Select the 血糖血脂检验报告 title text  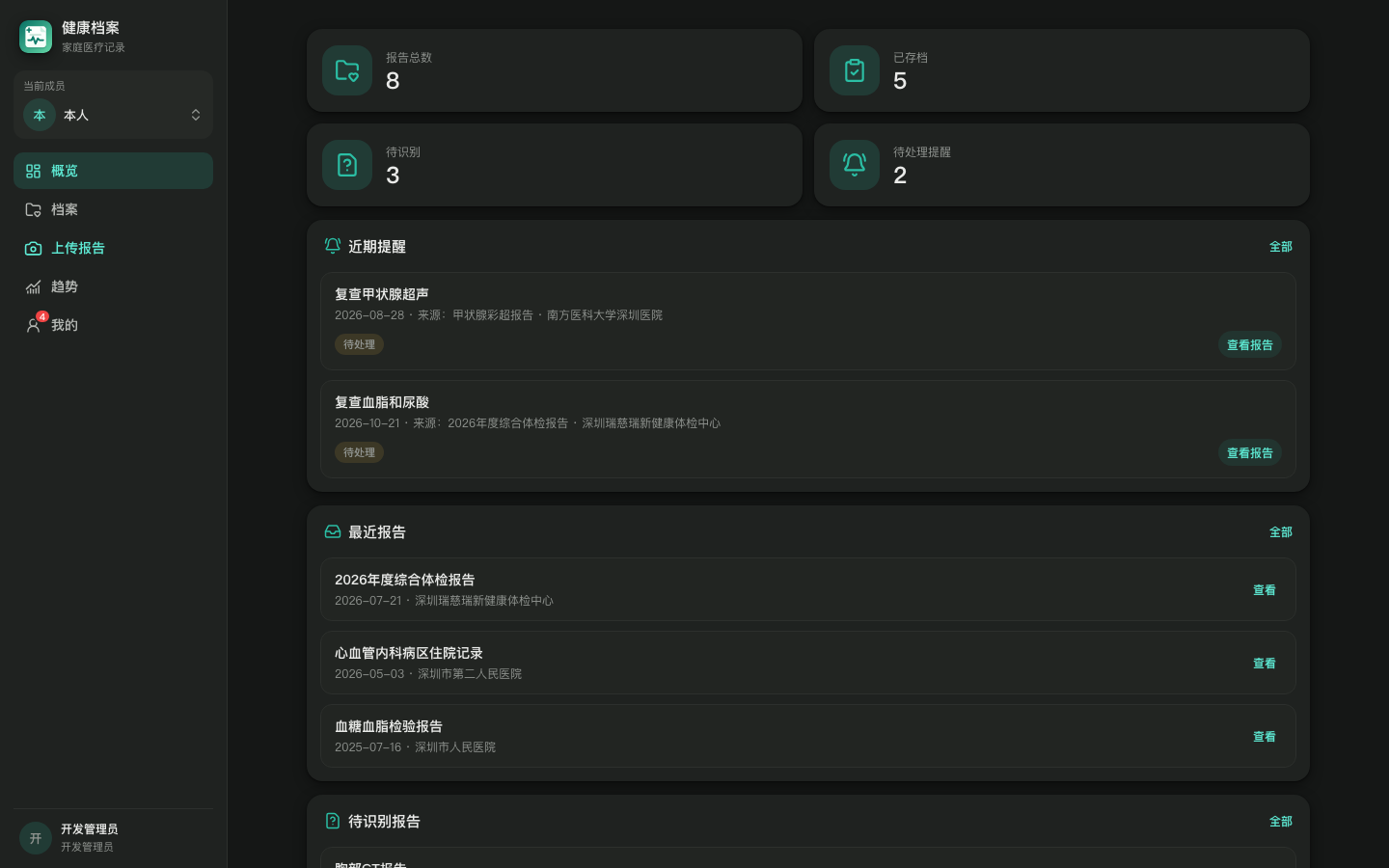[389, 726]
